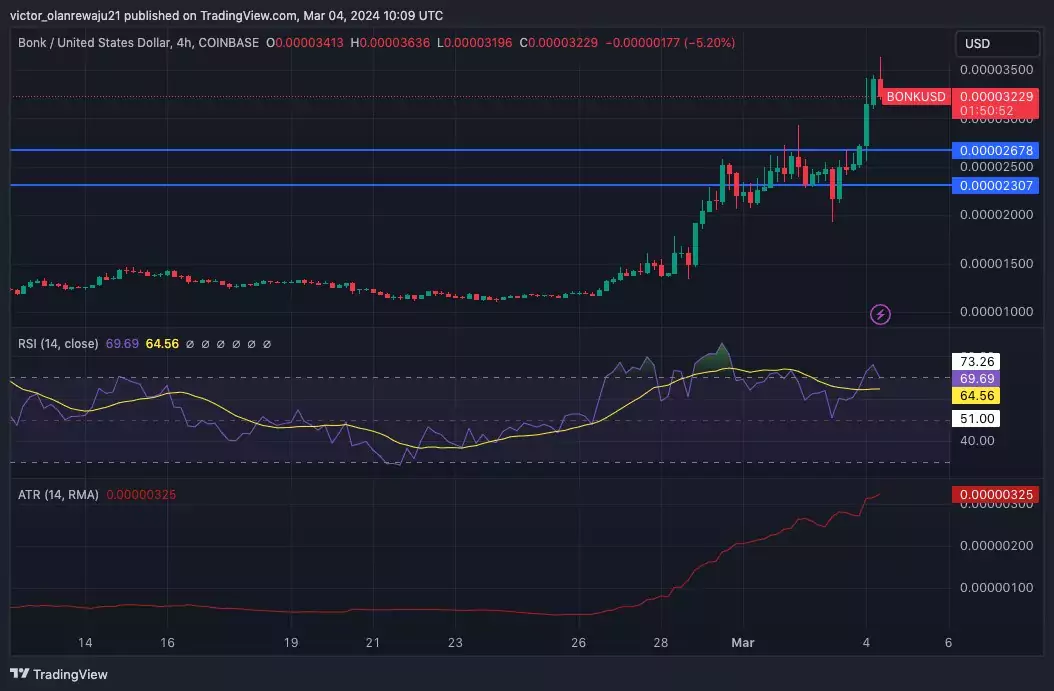This screenshot has height=691, width=1054.
Task: Click the upper blue horizontal resistance line
Action: click(x=481, y=150)
